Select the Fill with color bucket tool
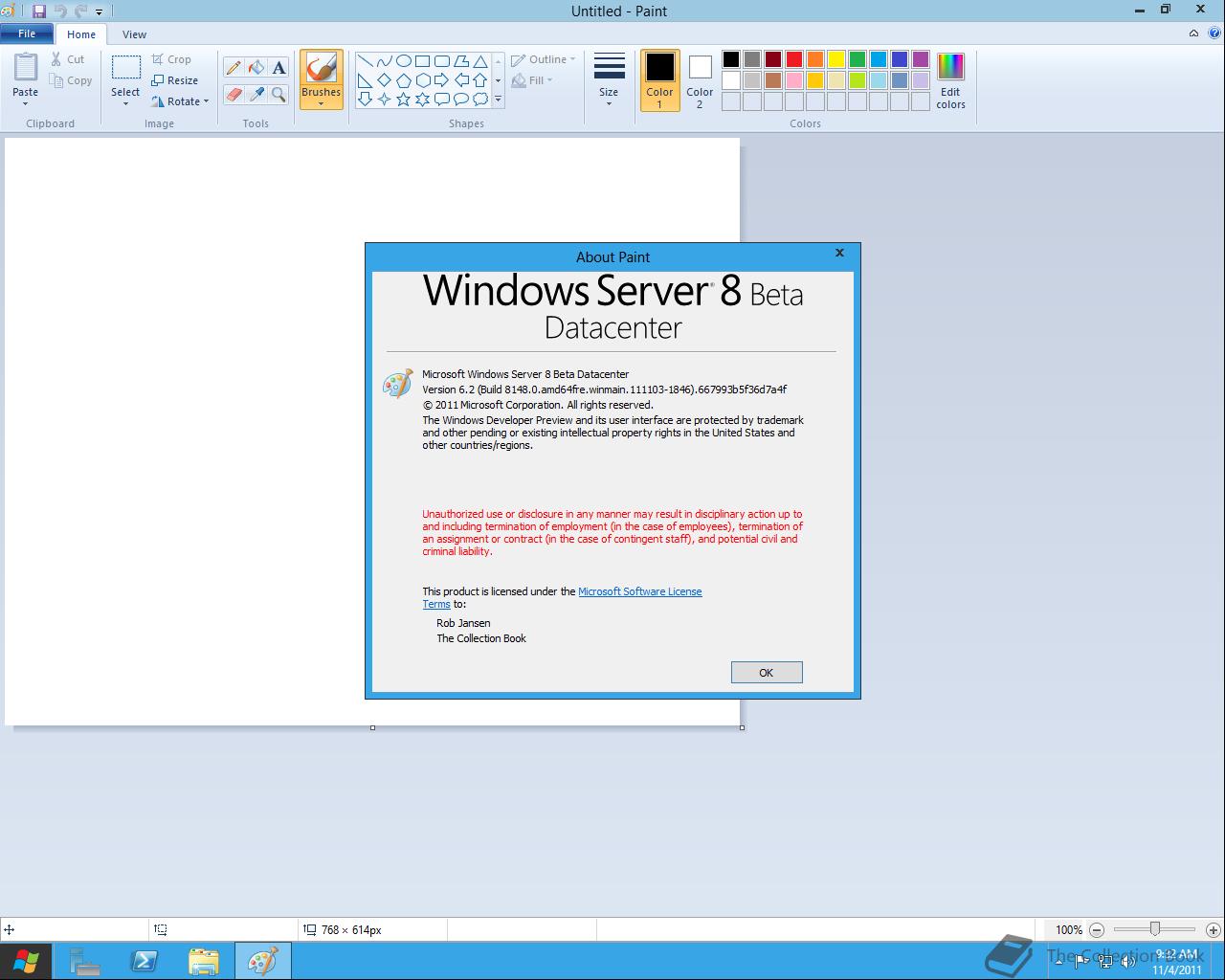 click(x=256, y=68)
